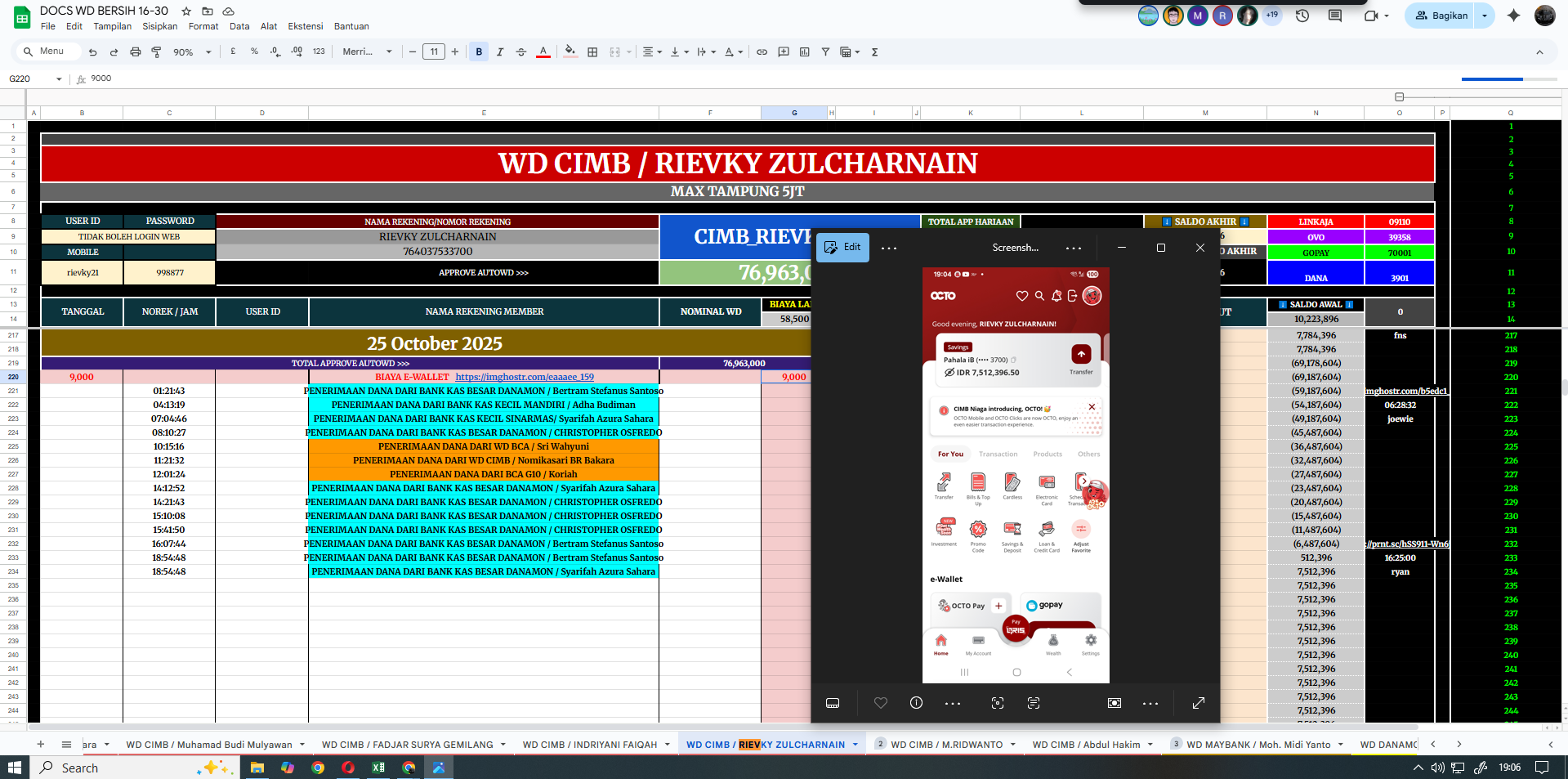The image size is (1568, 779).
Task: Decrease decimal places
Action: pos(275,51)
